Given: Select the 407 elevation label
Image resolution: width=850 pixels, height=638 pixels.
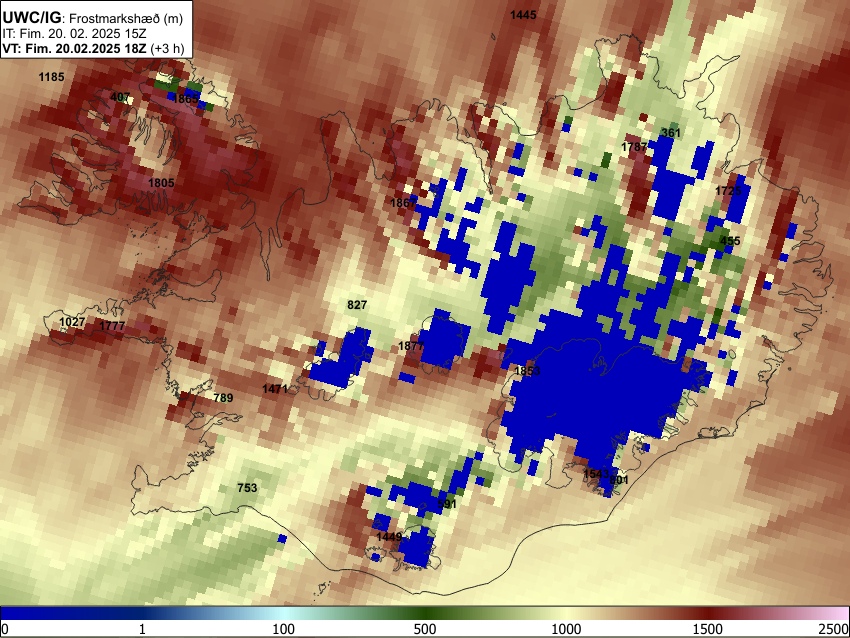Looking at the screenshot, I should (x=119, y=97).
